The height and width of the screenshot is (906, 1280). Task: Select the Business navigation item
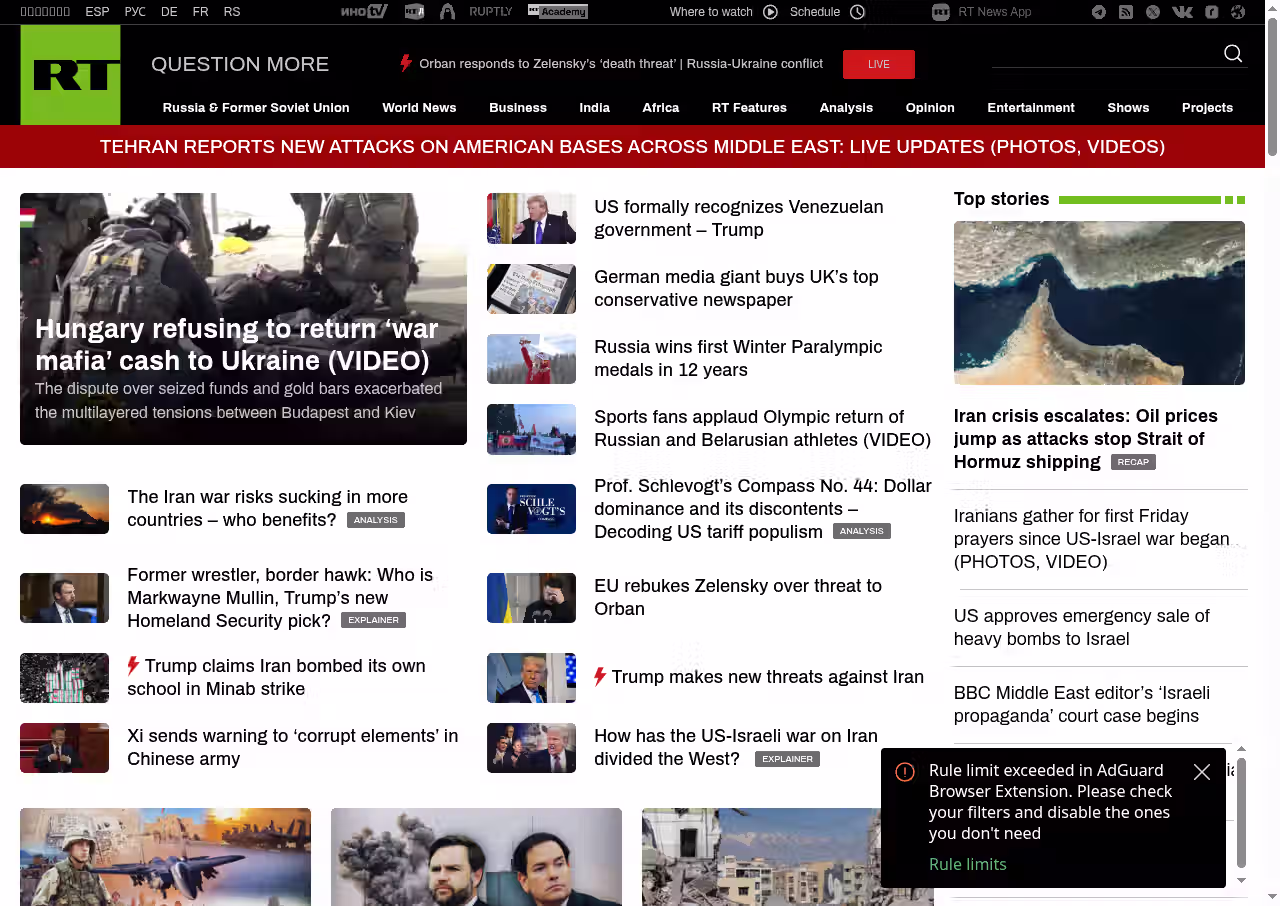tap(517, 108)
